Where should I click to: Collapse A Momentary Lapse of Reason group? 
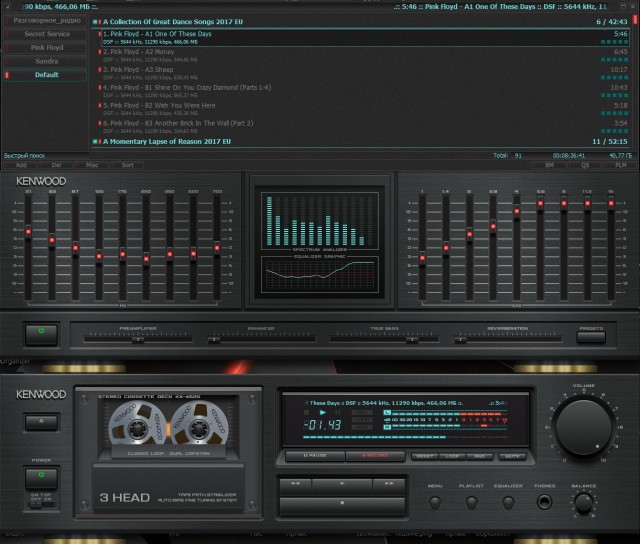(x=95, y=142)
